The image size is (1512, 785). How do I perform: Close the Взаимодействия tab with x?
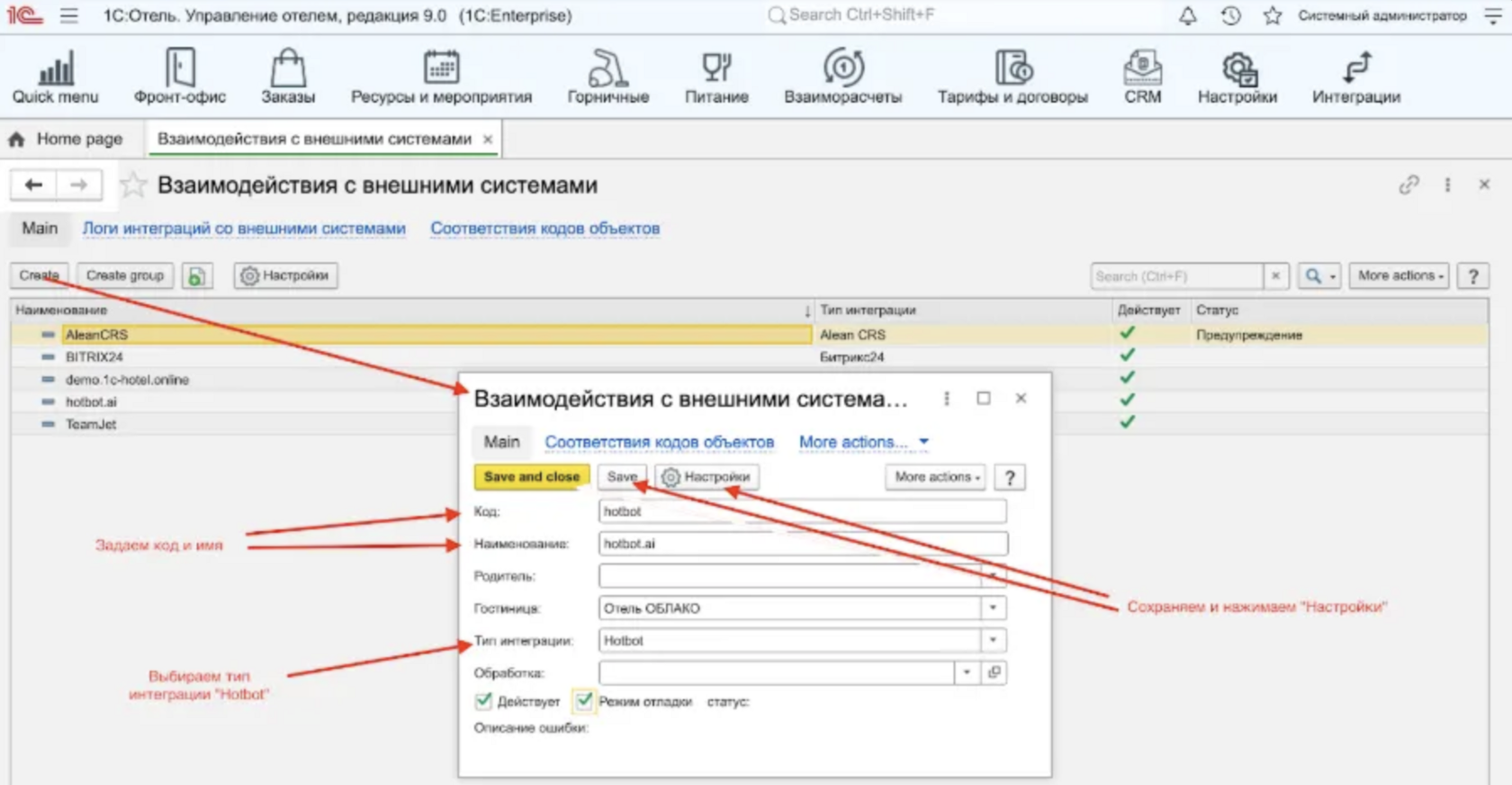click(488, 140)
